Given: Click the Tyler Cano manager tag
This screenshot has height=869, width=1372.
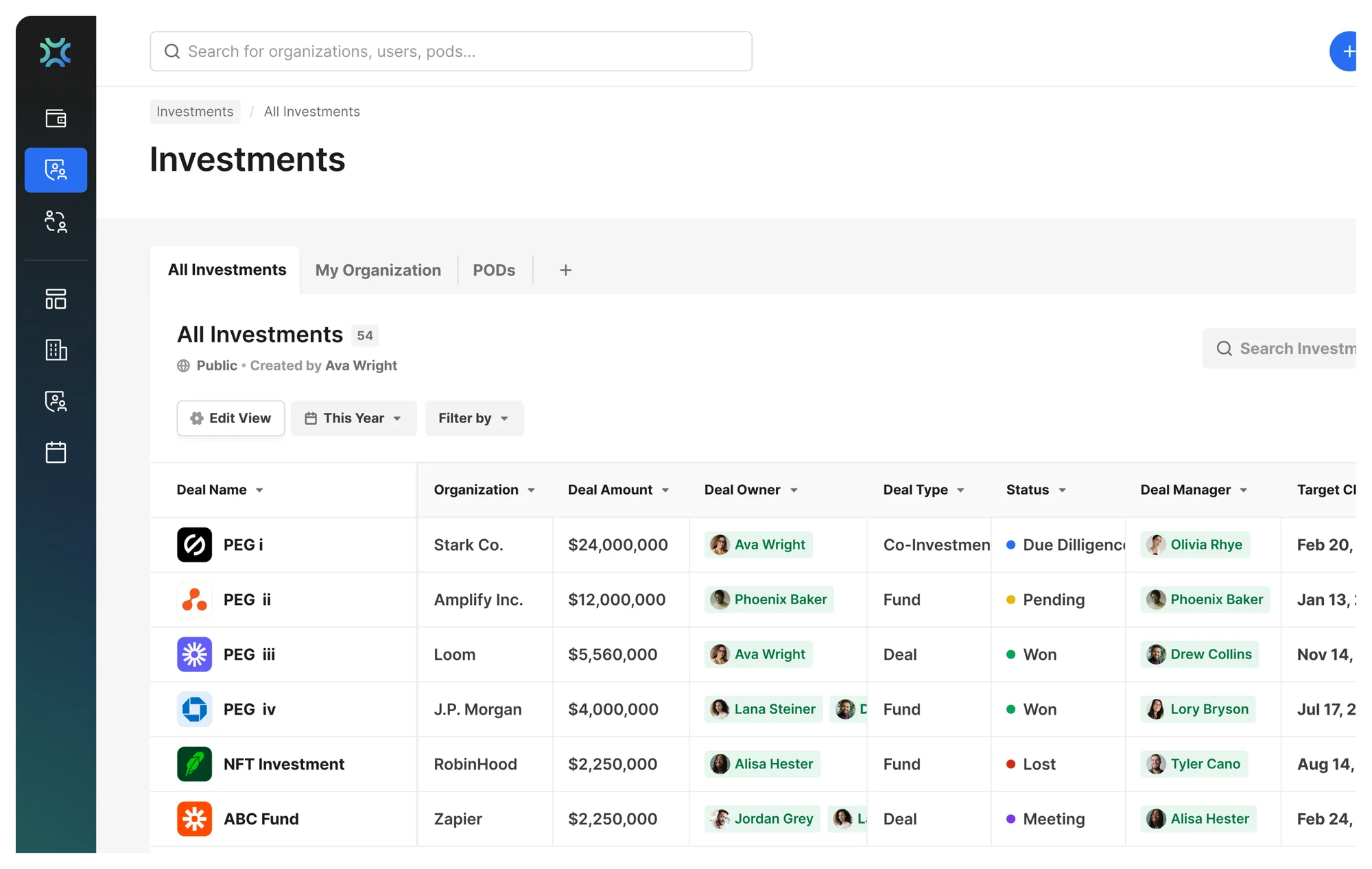Looking at the screenshot, I should coord(1194,764).
